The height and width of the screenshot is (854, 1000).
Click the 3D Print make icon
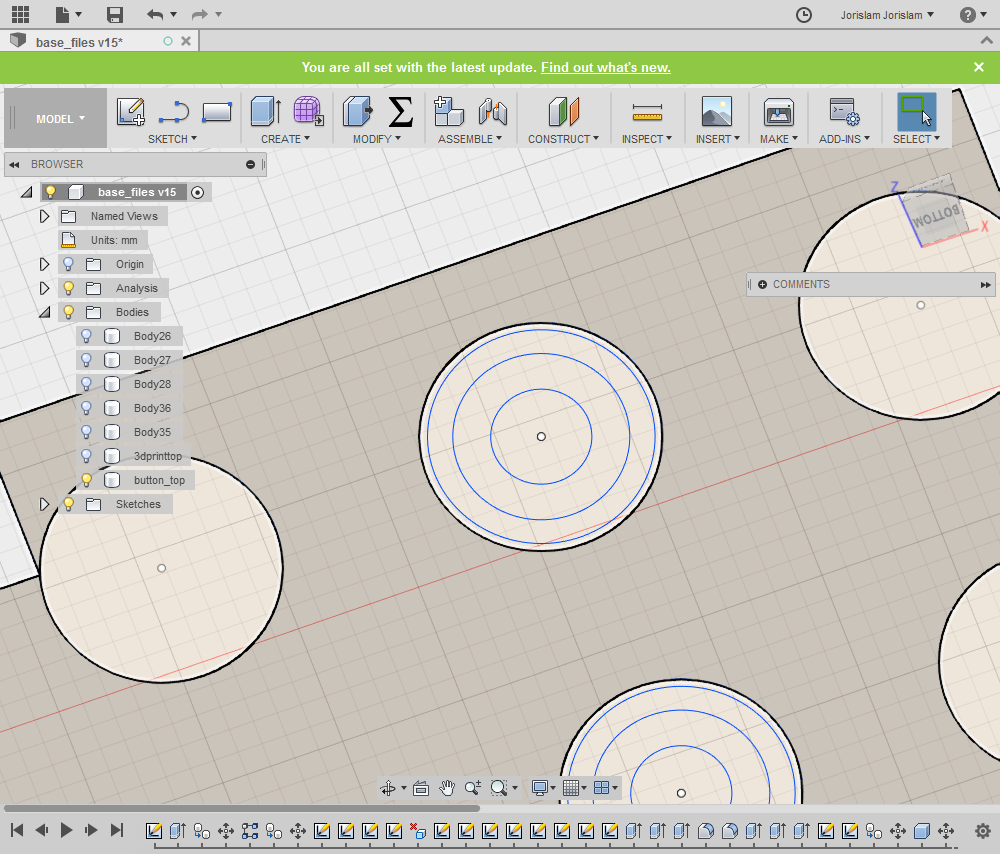pos(779,112)
